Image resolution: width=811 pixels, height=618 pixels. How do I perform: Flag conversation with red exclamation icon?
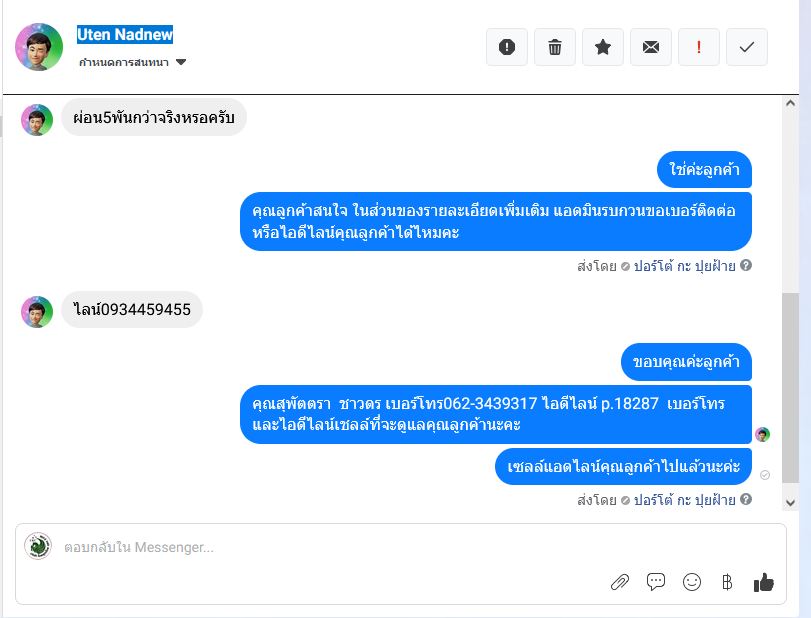tap(699, 47)
